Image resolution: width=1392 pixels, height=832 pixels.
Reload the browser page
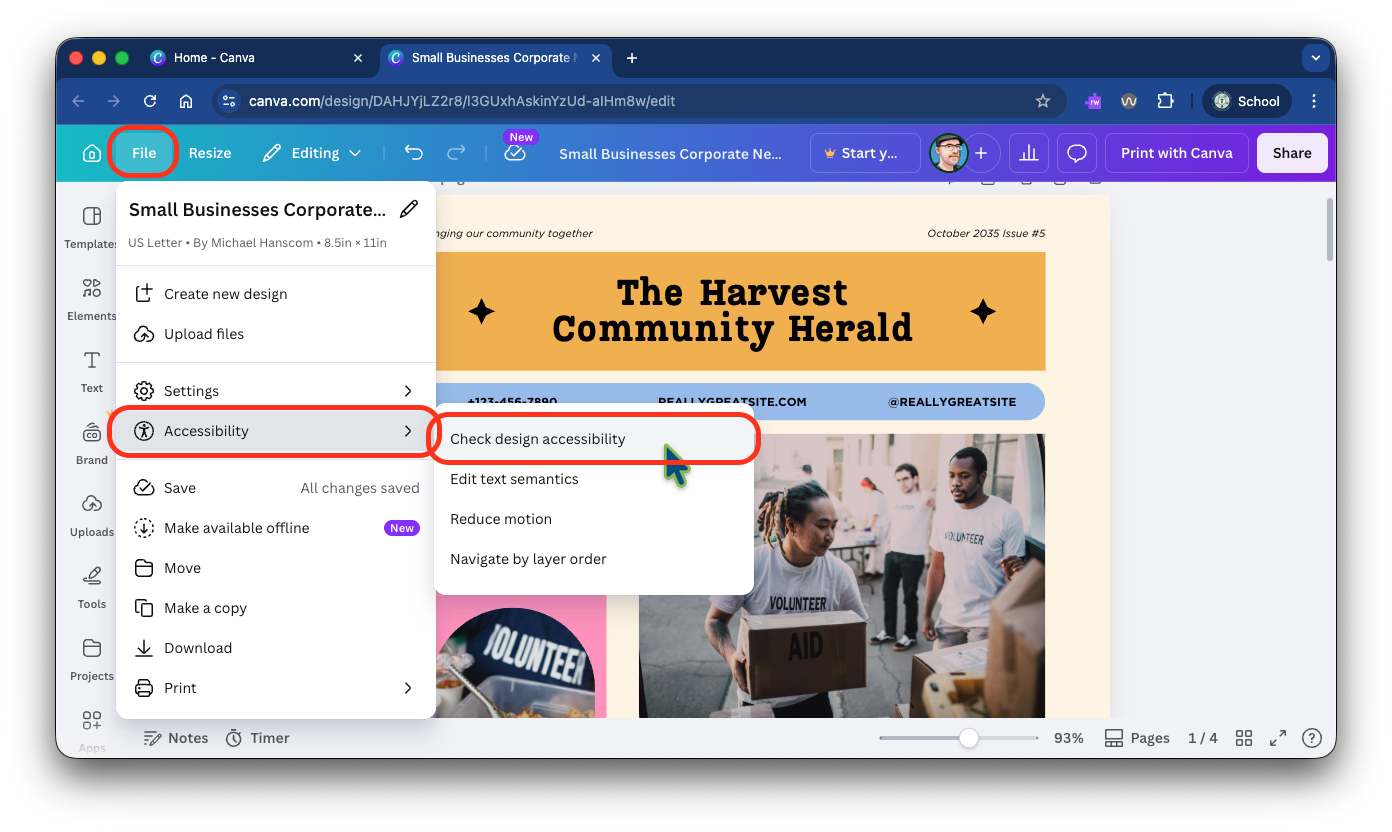click(x=150, y=101)
